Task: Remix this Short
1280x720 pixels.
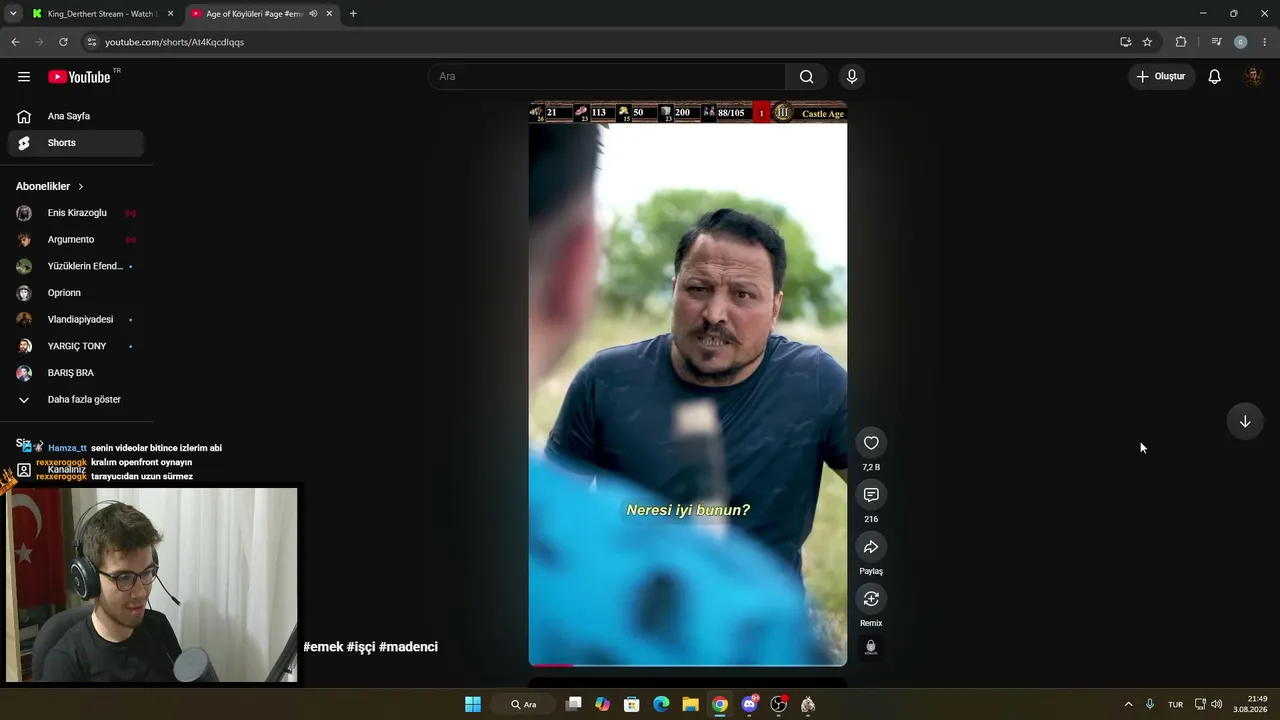Action: pyautogui.click(x=871, y=599)
